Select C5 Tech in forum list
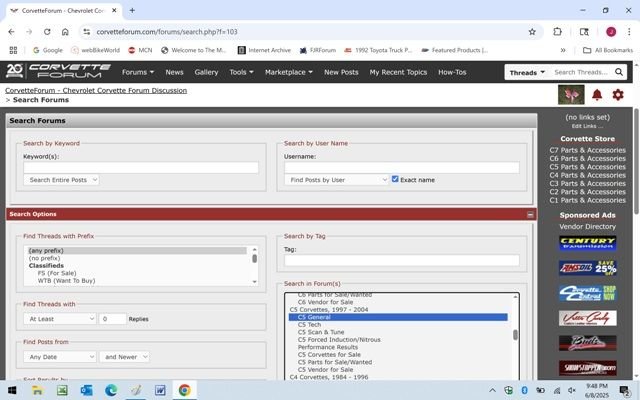The width and height of the screenshot is (640, 400). [x=309, y=324]
